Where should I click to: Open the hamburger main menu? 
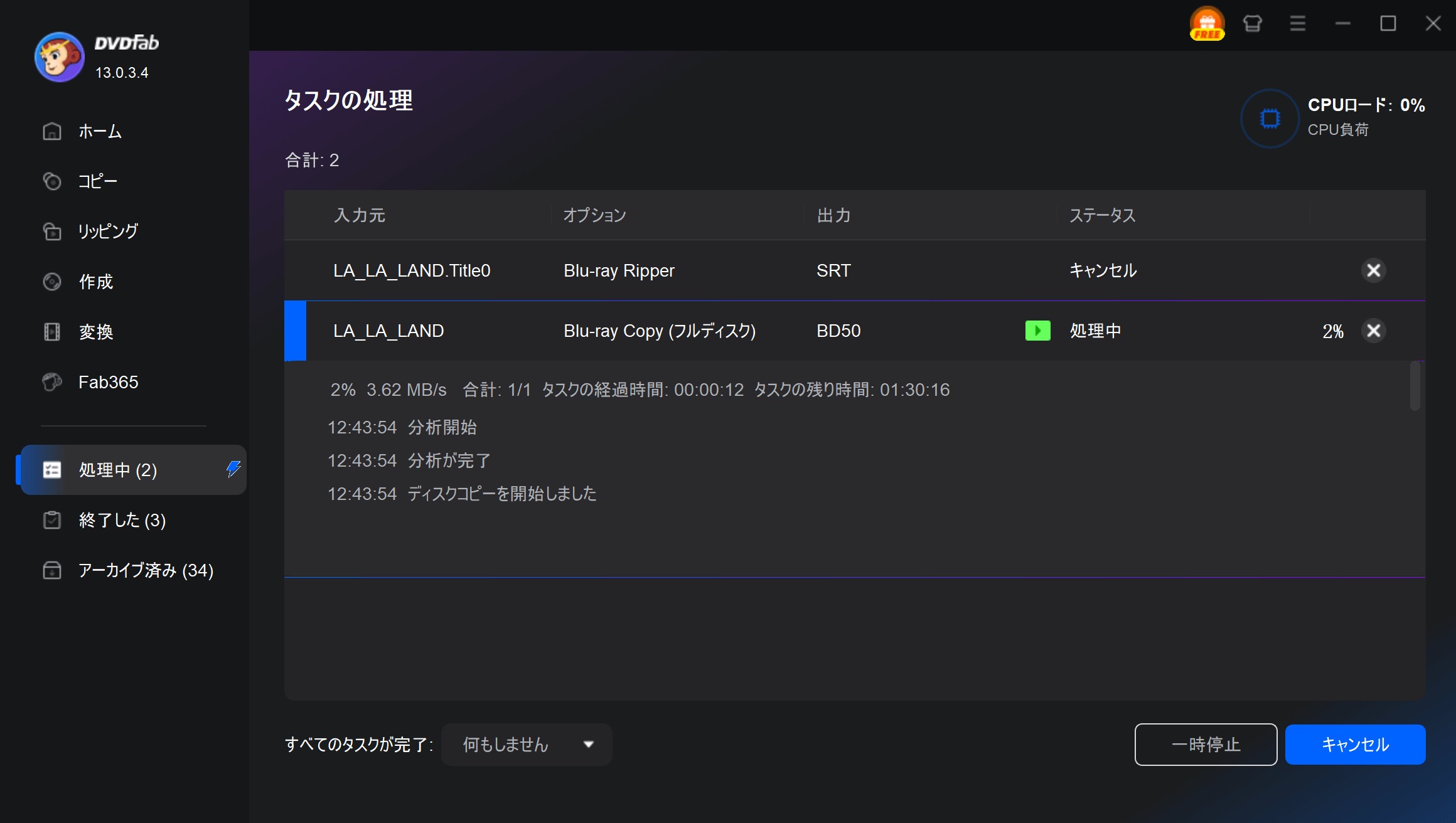point(1297,24)
